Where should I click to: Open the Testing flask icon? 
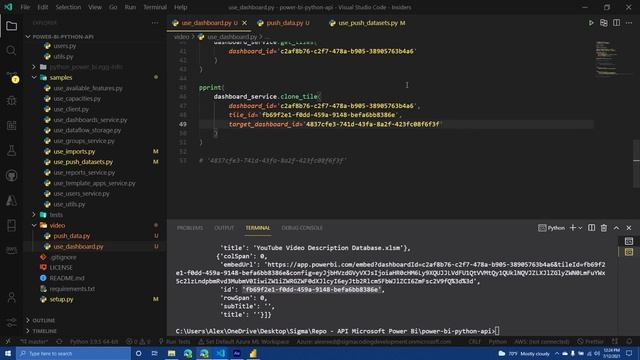11,151
